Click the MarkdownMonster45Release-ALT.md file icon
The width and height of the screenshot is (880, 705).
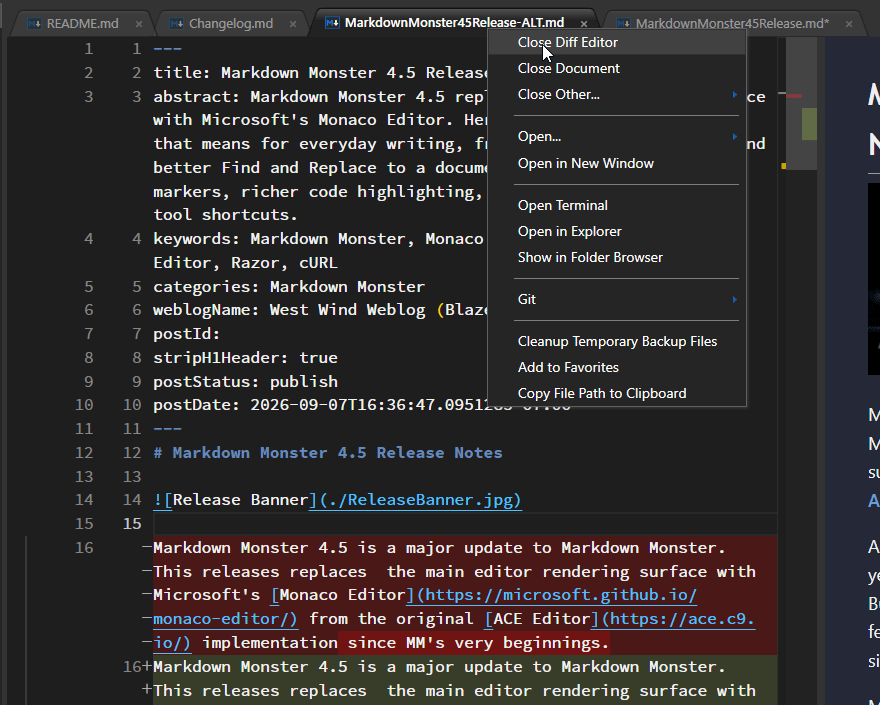tap(332, 22)
